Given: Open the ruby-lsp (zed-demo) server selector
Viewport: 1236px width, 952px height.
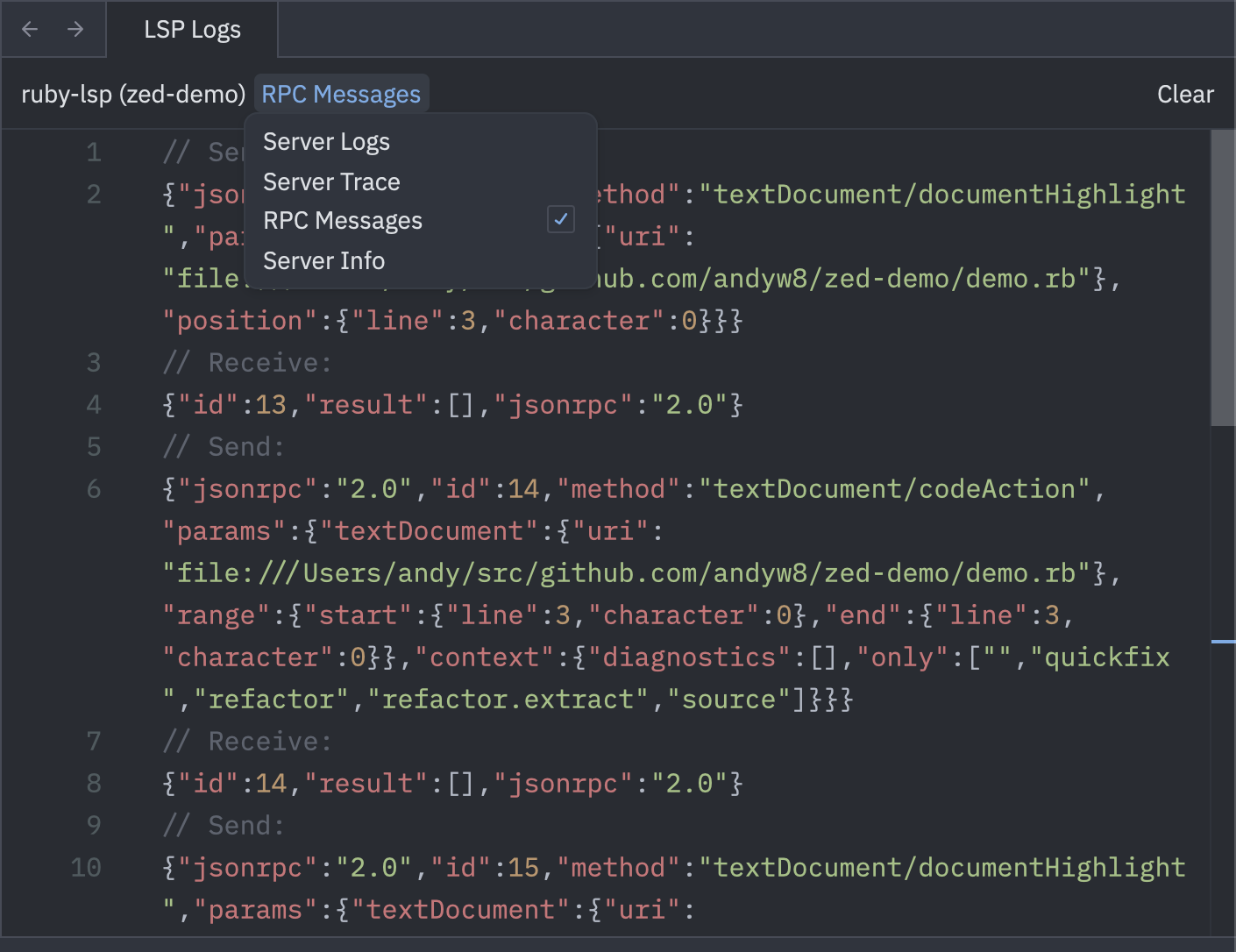Looking at the screenshot, I should point(133,94).
